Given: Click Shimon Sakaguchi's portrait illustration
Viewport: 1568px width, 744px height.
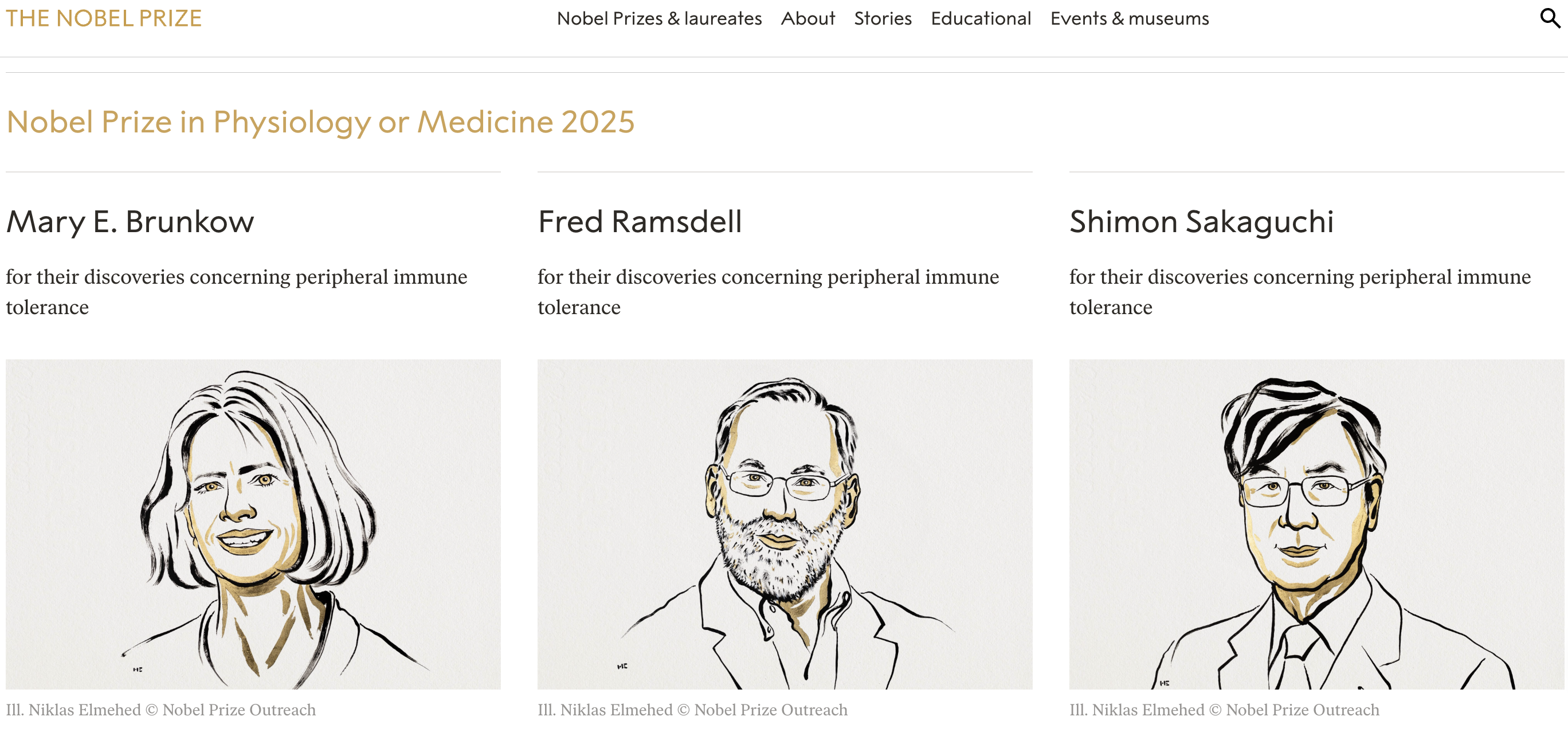Looking at the screenshot, I should pos(1316,523).
